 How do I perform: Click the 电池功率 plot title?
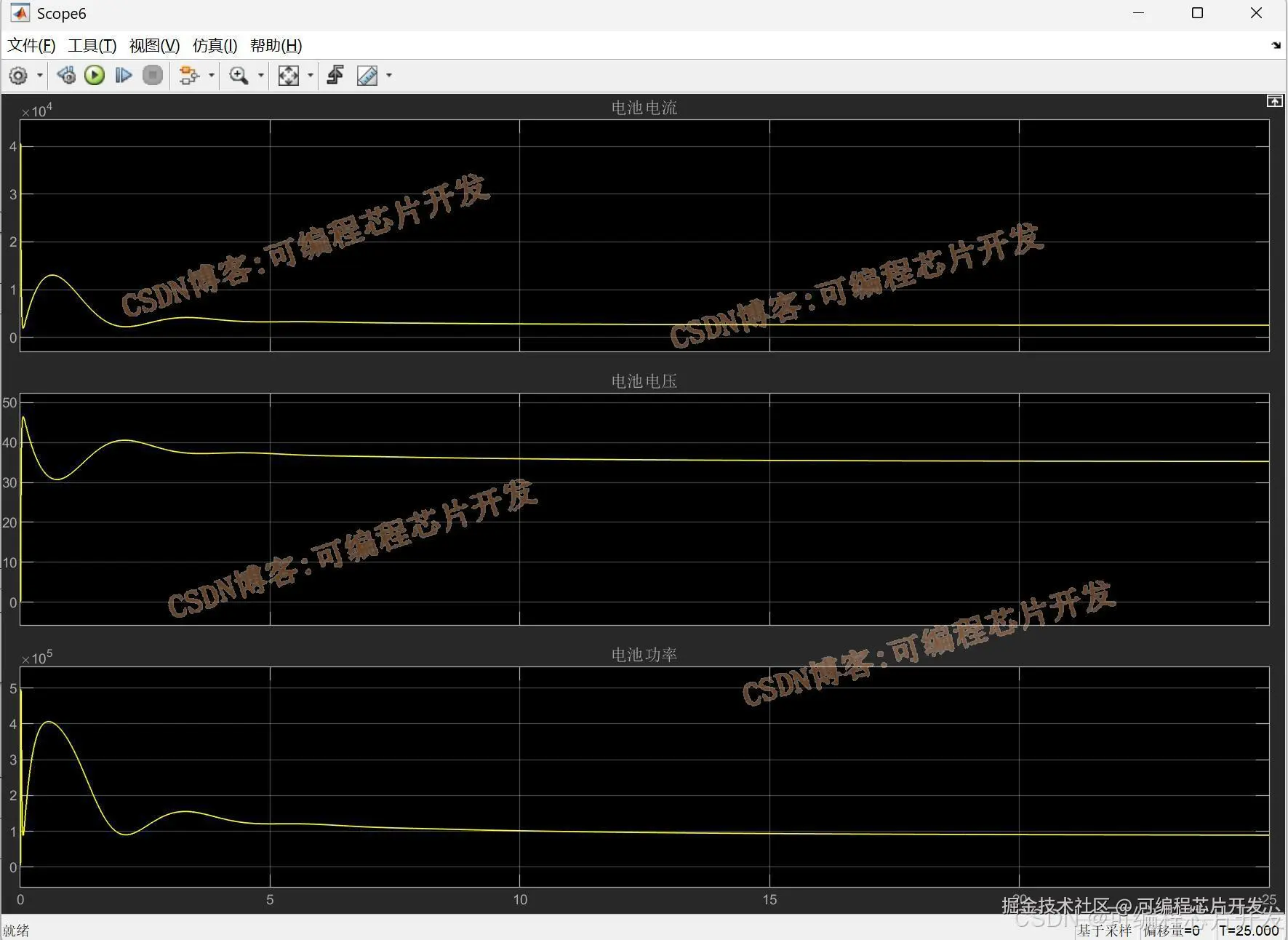click(644, 655)
